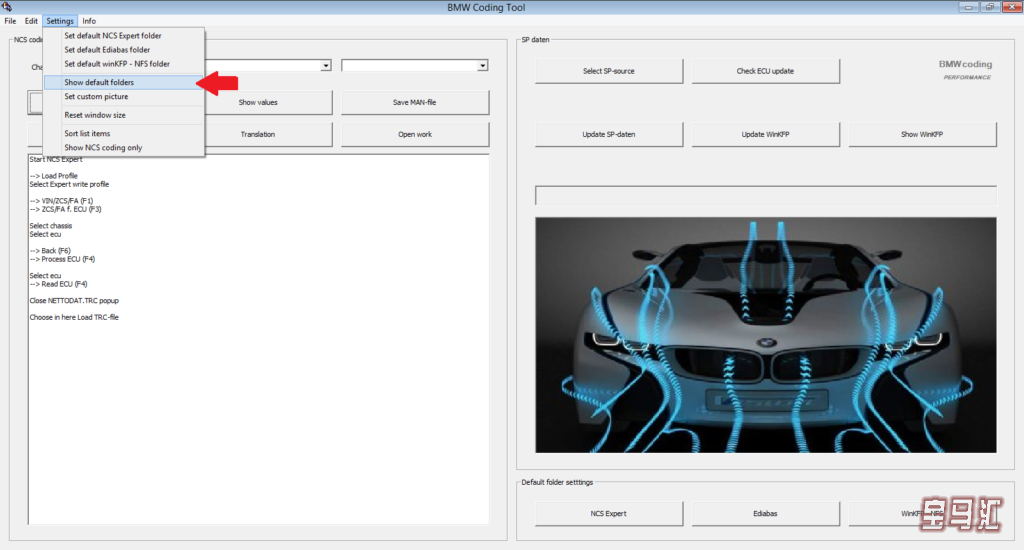Click '--> Back (F6)' instruction line
1024x550 pixels.
click(50, 251)
